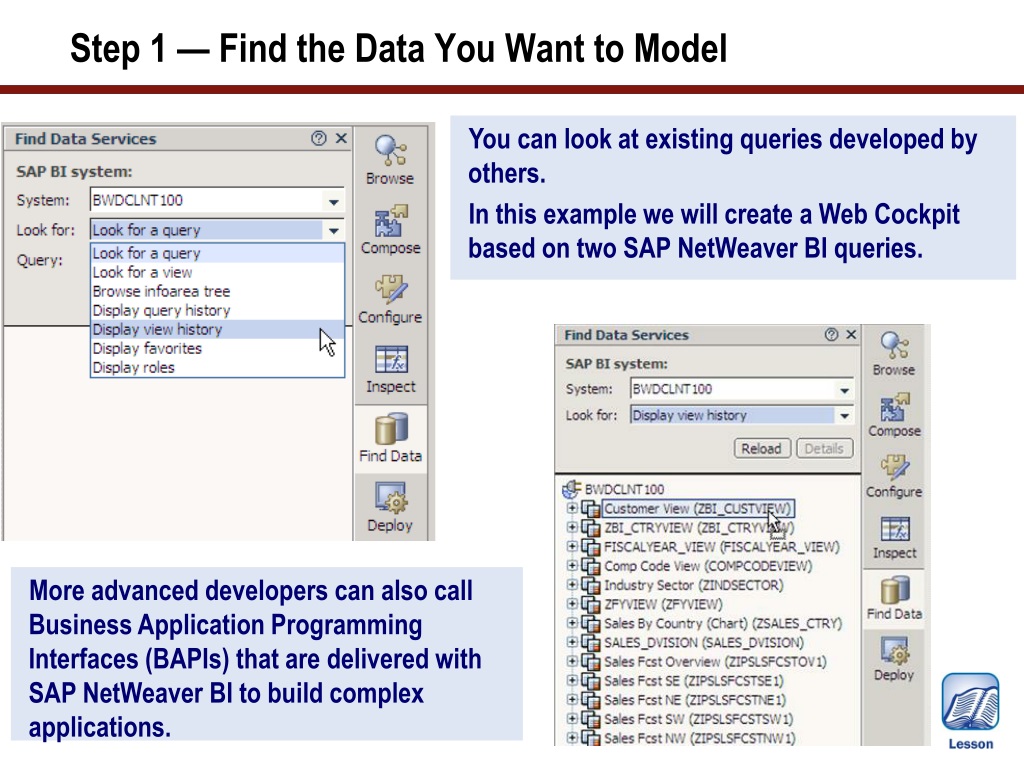Expand the Sales By Country (Chart) node
Image resolution: width=1024 pixels, height=768 pixels.
(x=572, y=622)
